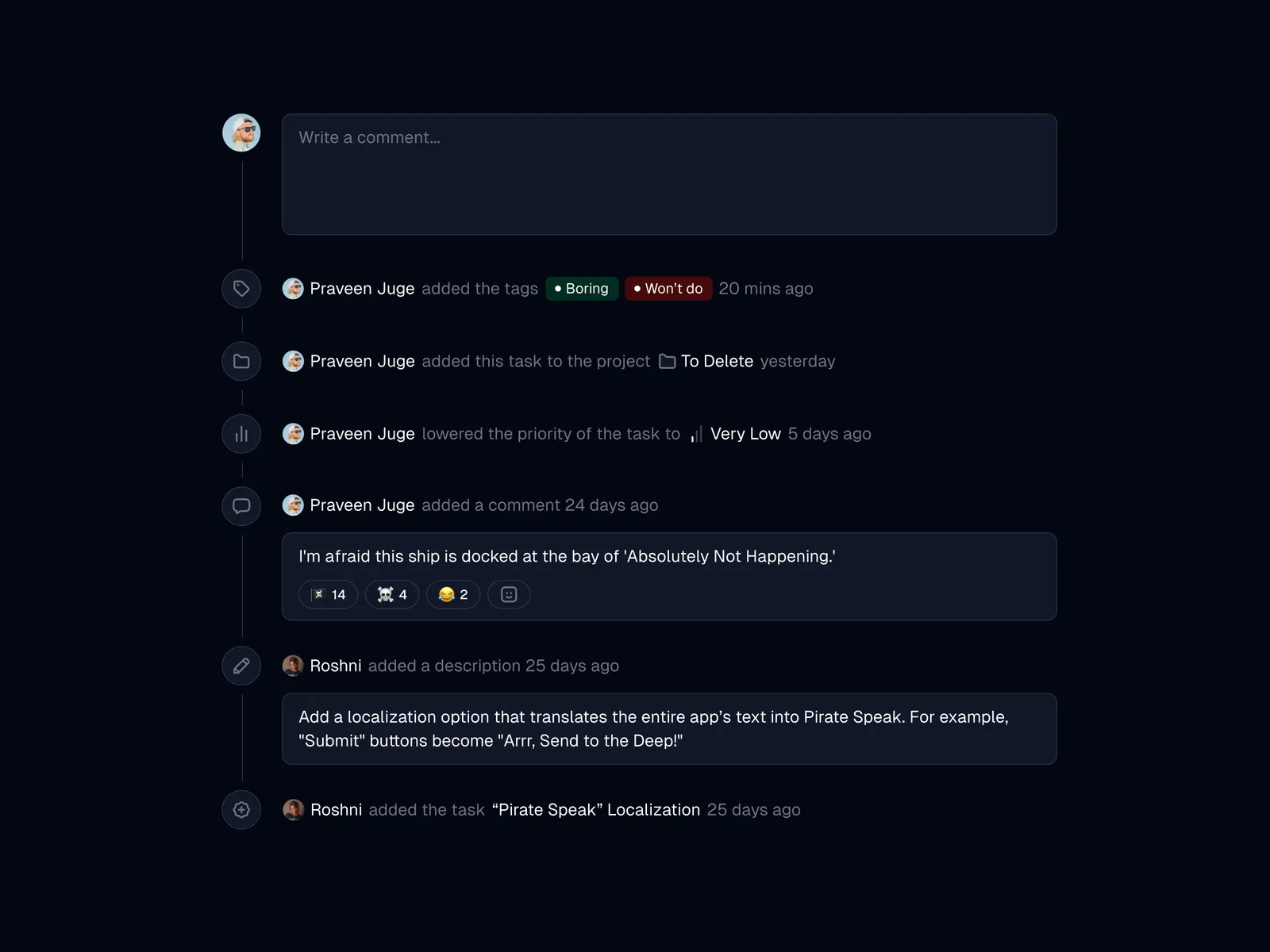Click the Very Low priority indicator icon
The image size is (1270, 952).
coord(696,435)
